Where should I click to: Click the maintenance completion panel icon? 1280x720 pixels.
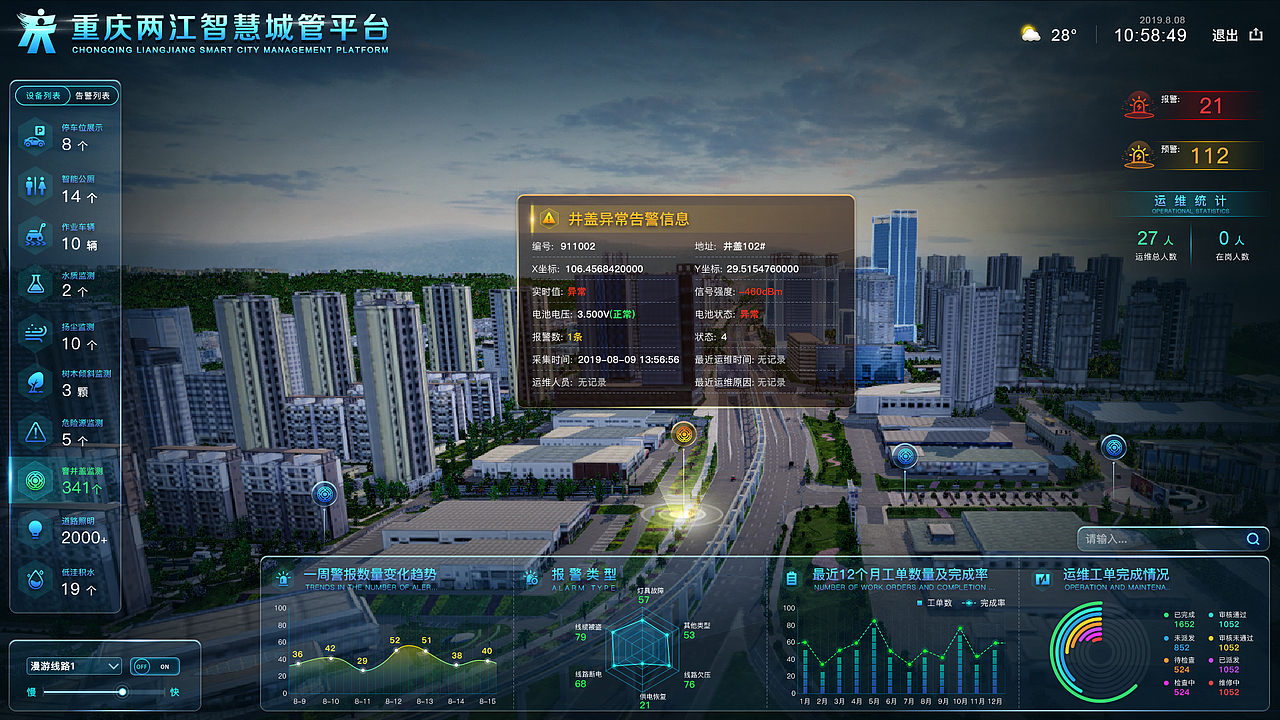click(x=1043, y=577)
